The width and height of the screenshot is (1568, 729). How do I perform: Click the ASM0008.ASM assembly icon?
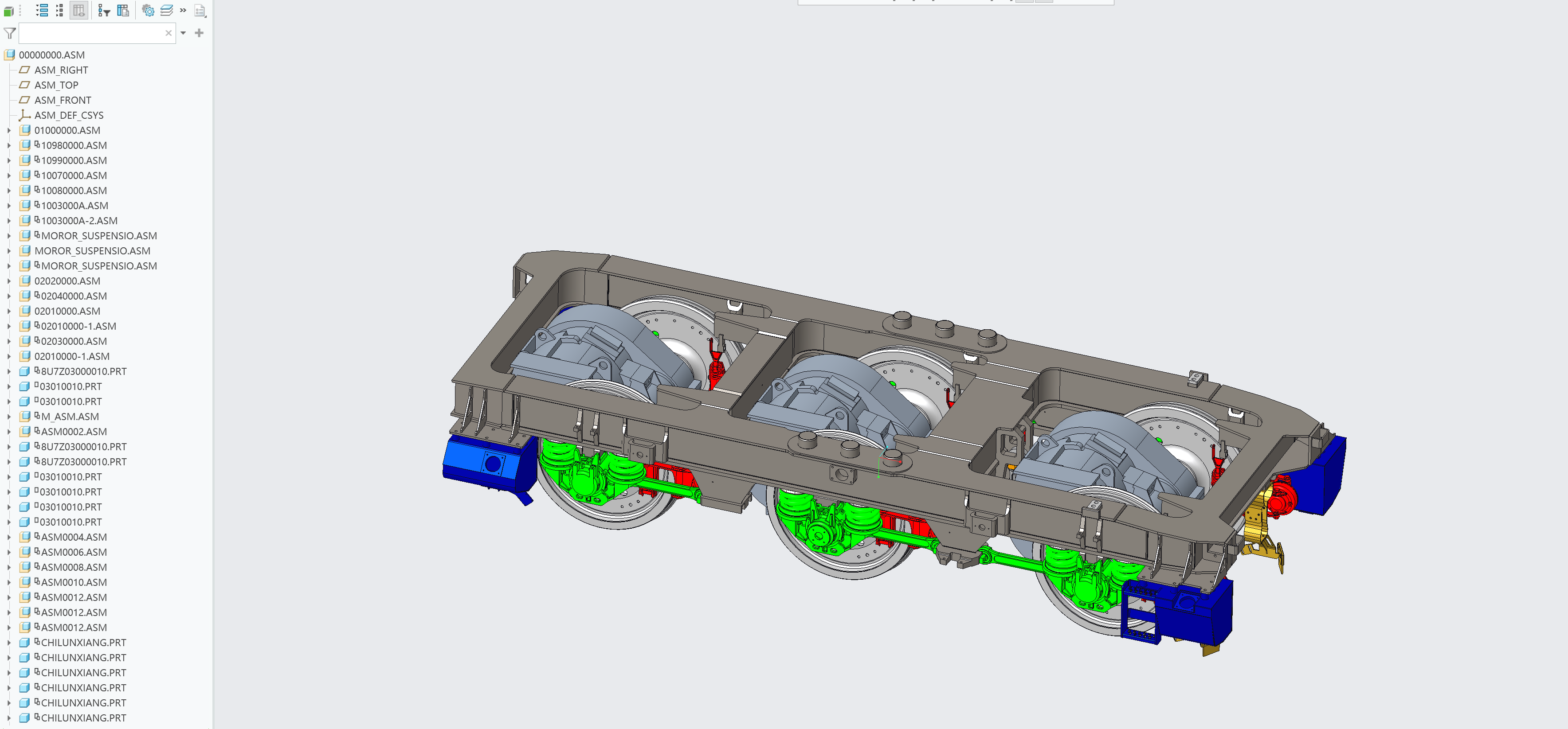[25, 567]
